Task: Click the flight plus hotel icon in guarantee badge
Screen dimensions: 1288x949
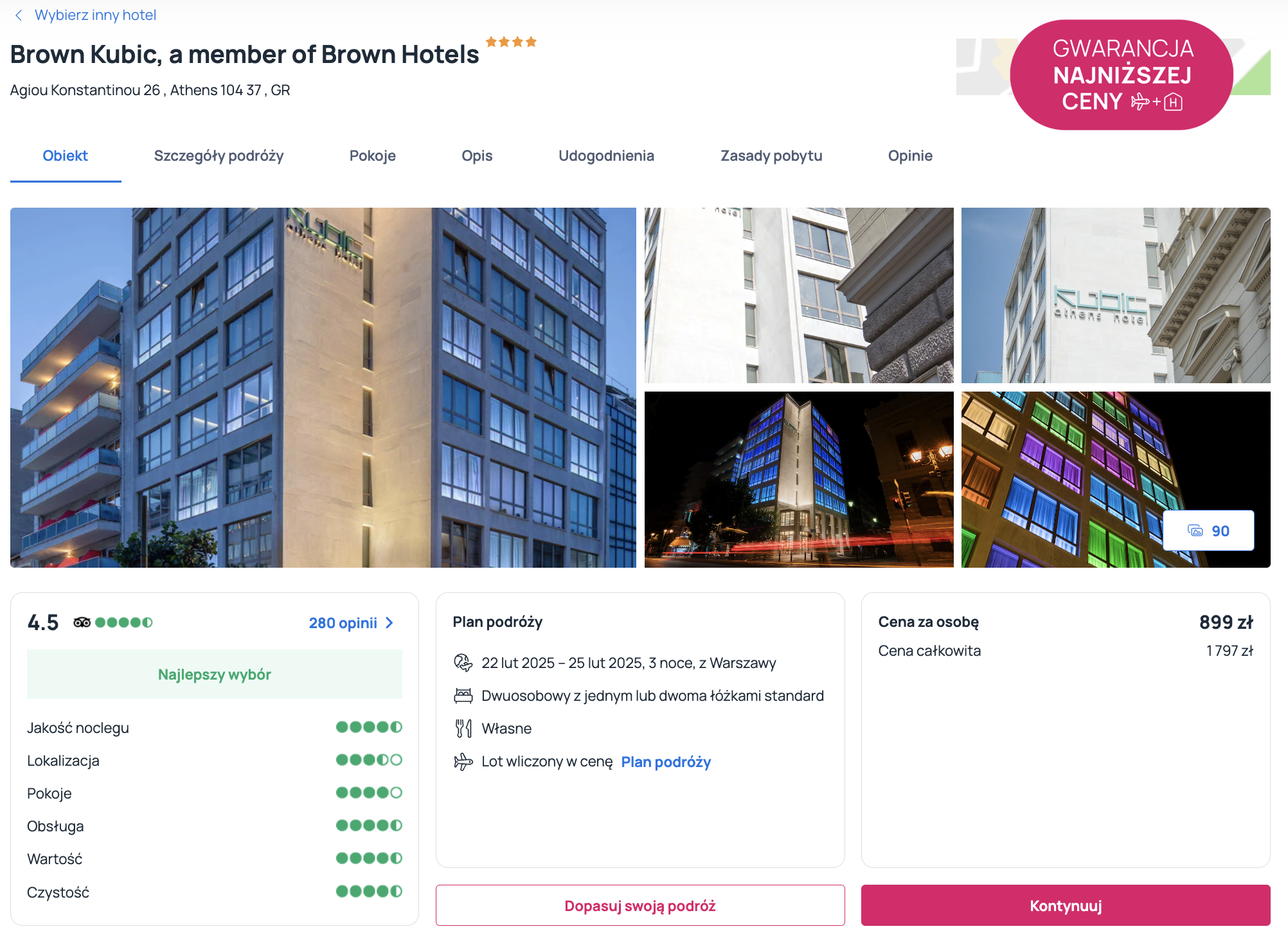Action: click(x=1157, y=102)
